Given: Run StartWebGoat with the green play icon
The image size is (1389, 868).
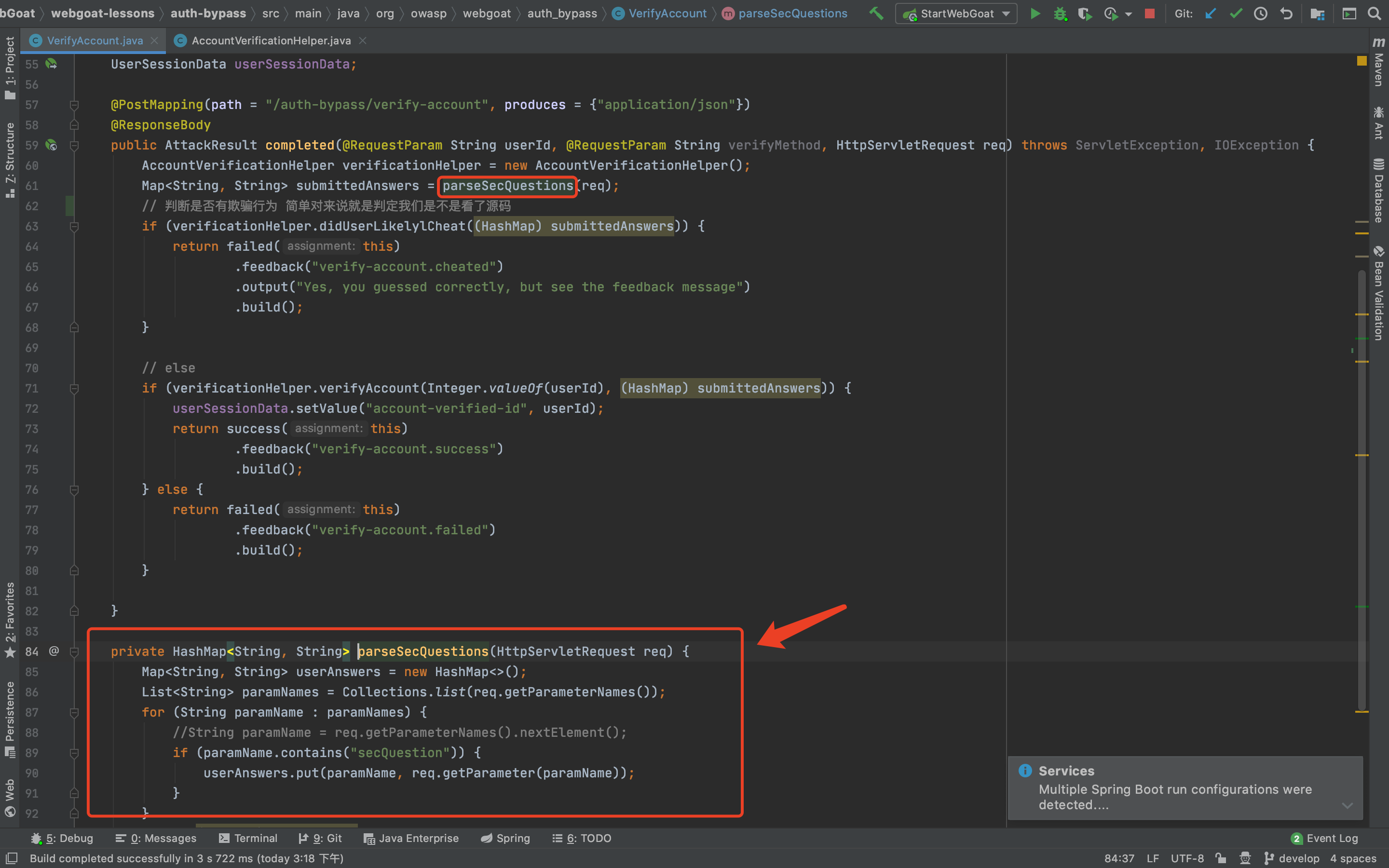Looking at the screenshot, I should click(1035, 13).
